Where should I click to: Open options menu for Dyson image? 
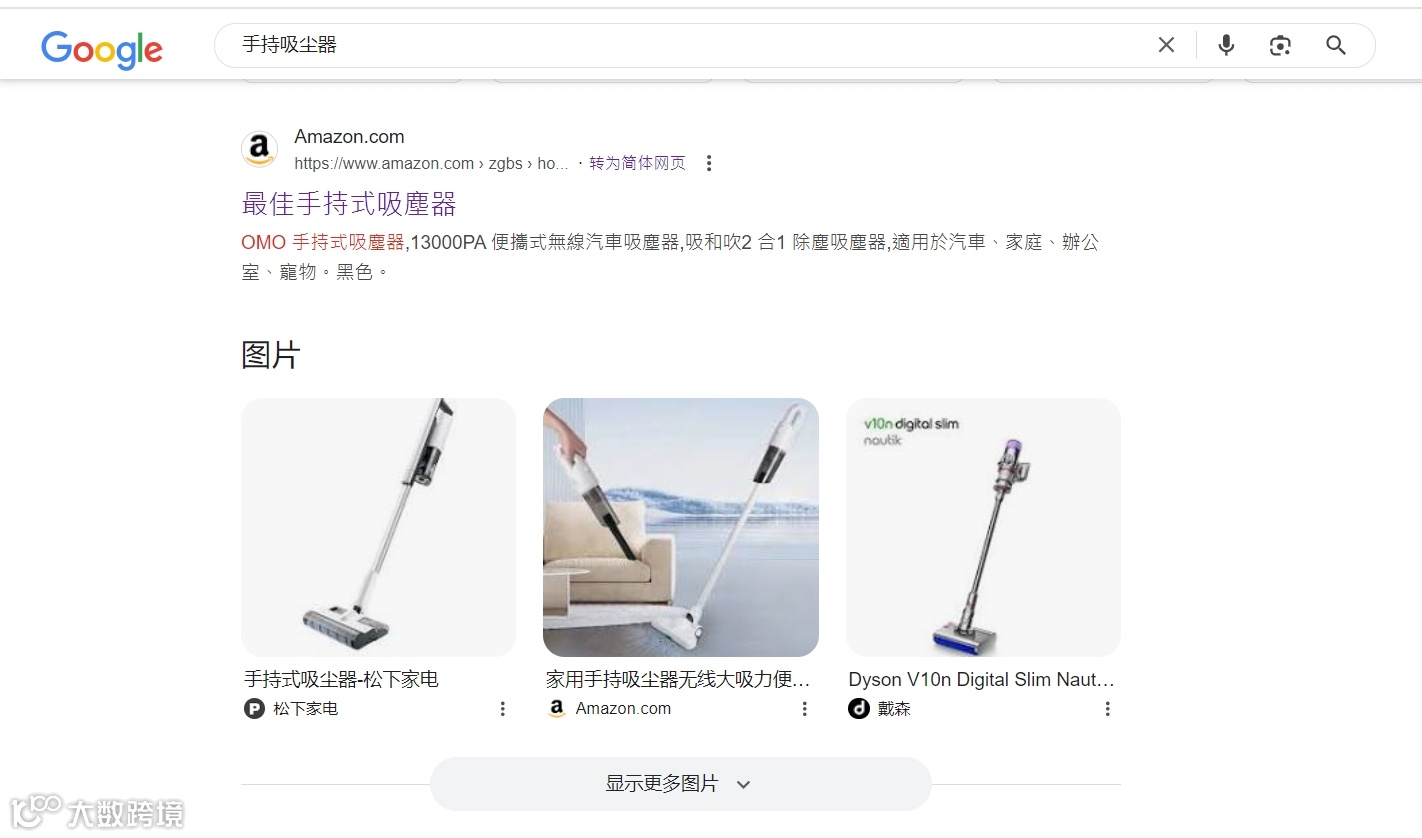pyautogui.click(x=1108, y=709)
